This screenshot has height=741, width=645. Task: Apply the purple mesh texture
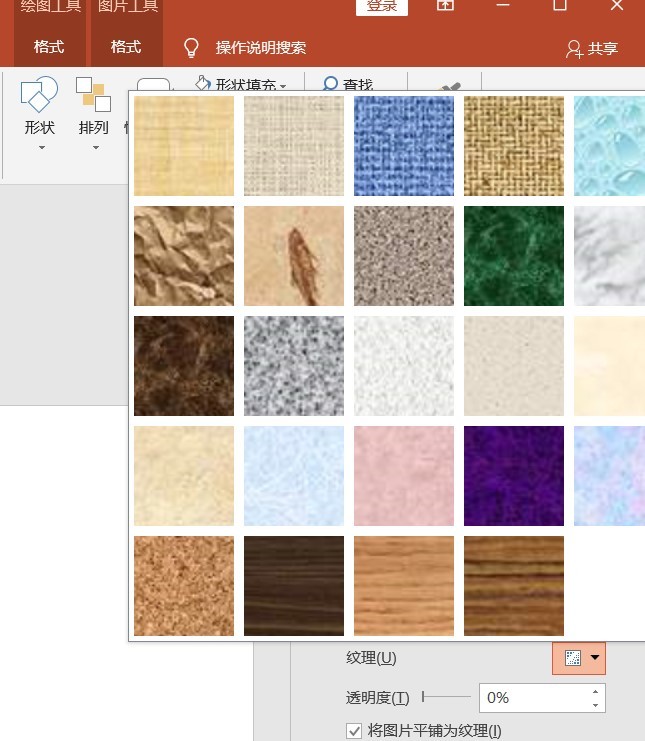tap(514, 476)
